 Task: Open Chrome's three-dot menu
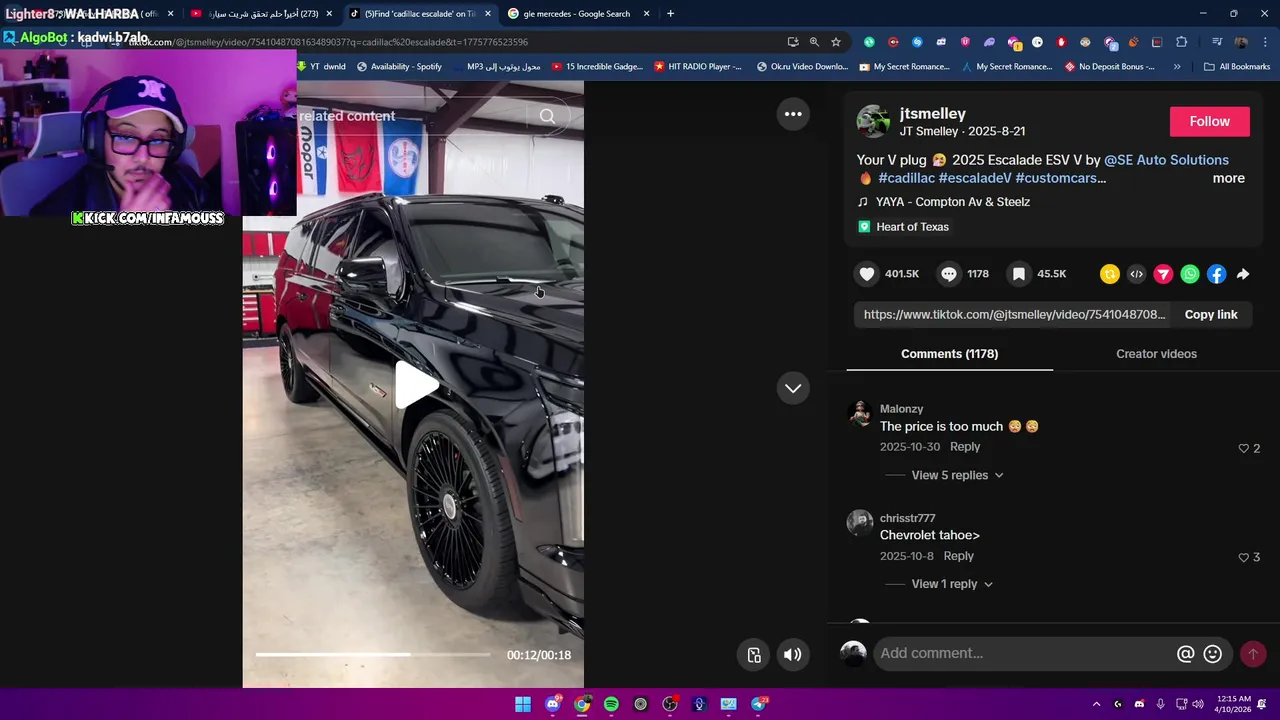1264,42
